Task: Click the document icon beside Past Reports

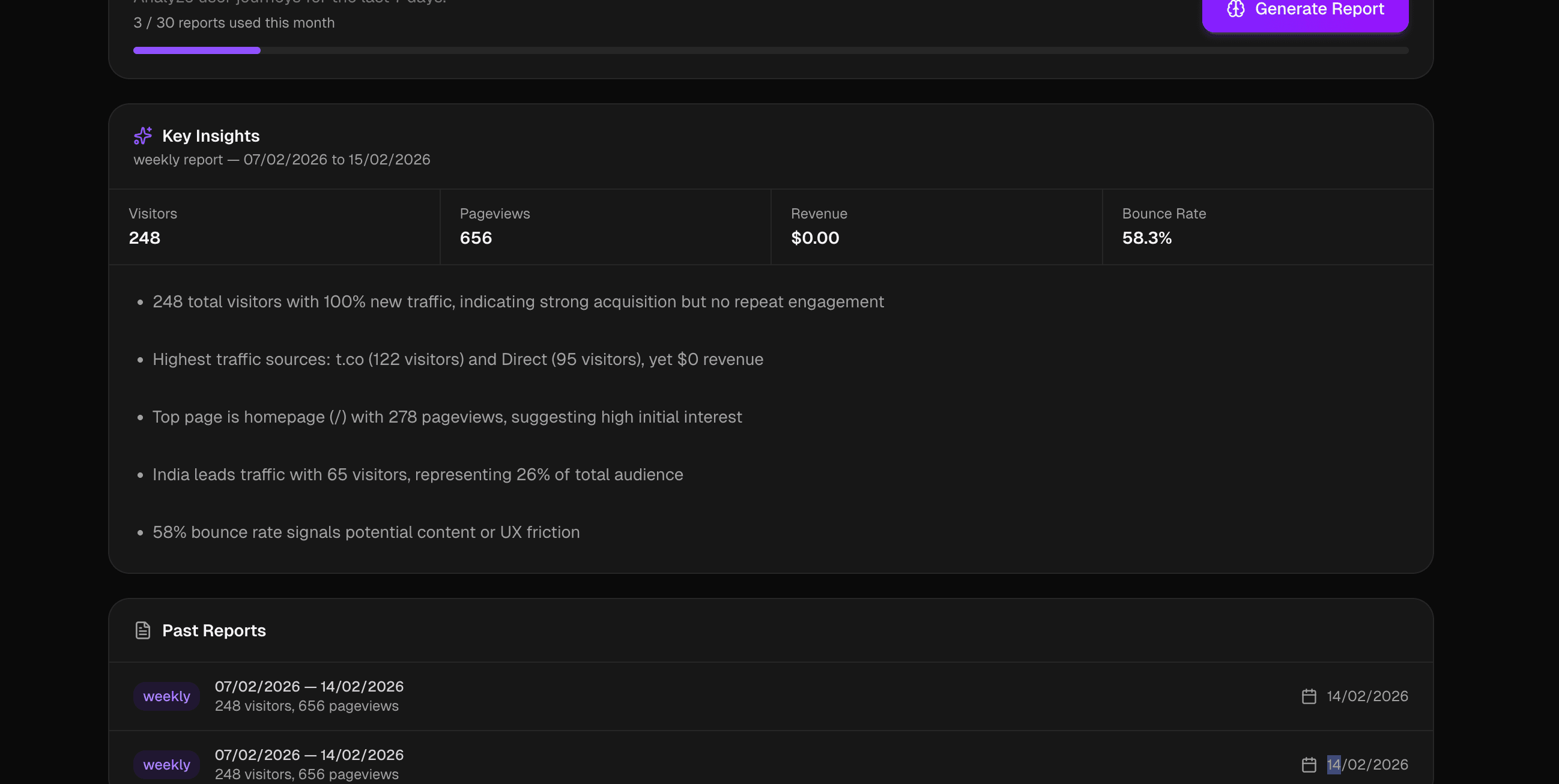Action: (x=142, y=630)
